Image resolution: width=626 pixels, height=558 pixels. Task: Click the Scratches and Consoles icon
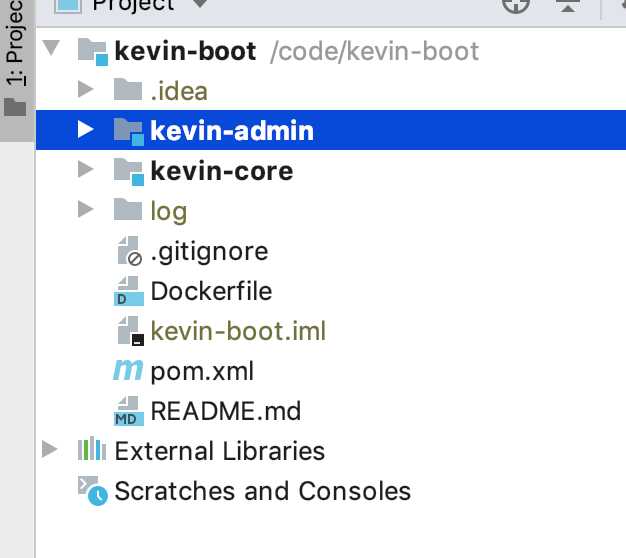tap(92, 491)
